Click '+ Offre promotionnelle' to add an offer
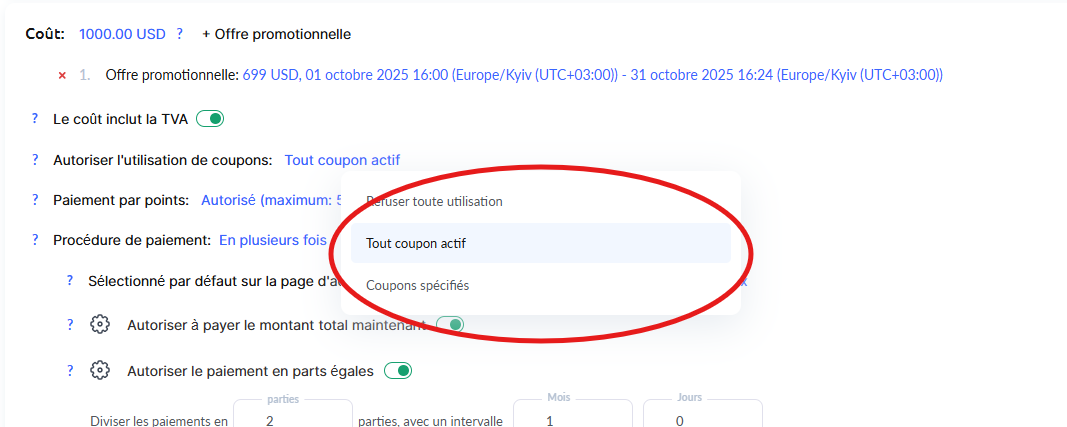 (x=276, y=34)
